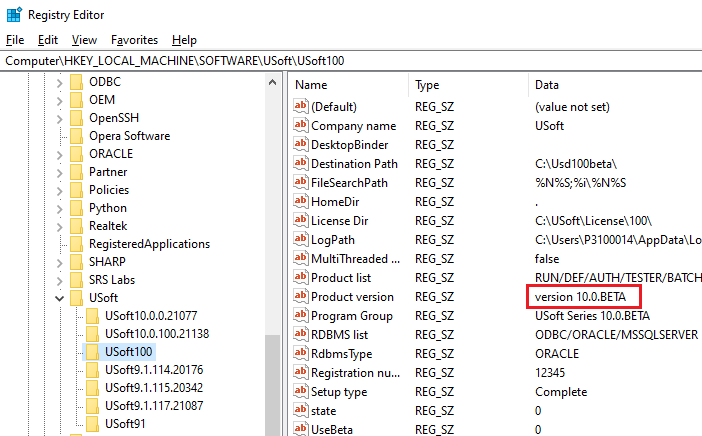Screen dimensions: 702x436
Task: Open the Favorites menu
Action: pos(134,40)
